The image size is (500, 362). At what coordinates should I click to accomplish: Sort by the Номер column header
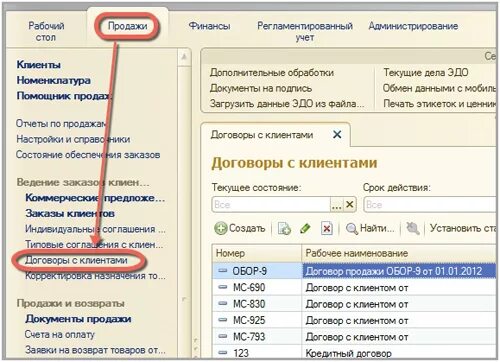(x=257, y=253)
